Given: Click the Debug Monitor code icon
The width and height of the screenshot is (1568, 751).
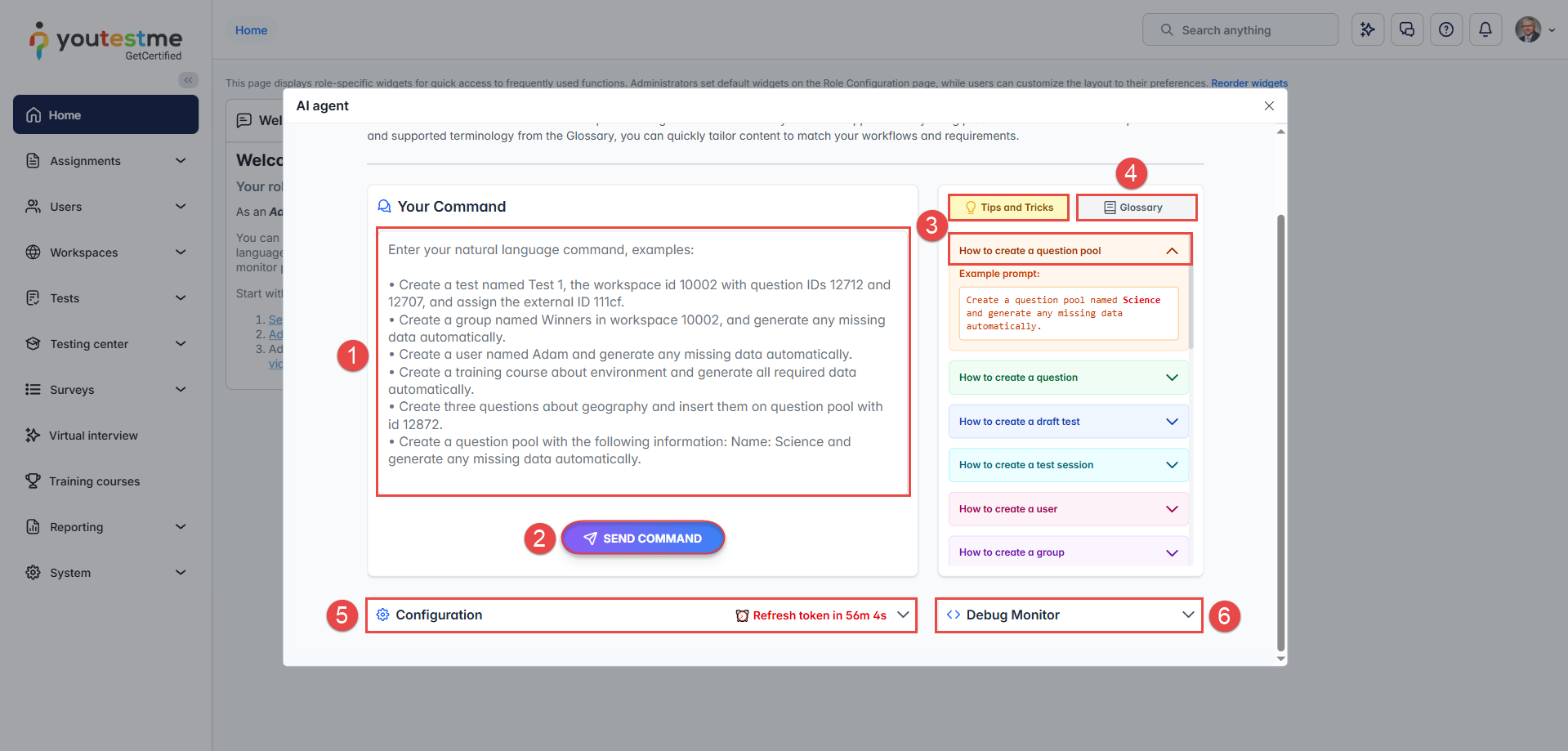Looking at the screenshot, I should click(x=953, y=615).
